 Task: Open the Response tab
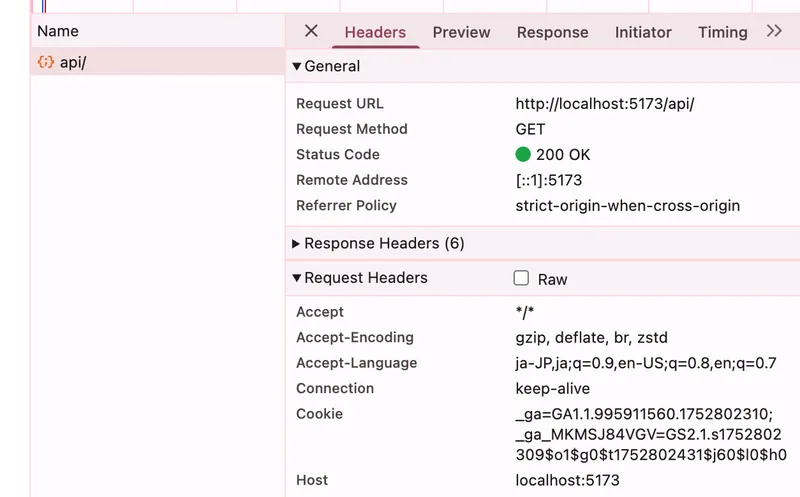point(552,32)
